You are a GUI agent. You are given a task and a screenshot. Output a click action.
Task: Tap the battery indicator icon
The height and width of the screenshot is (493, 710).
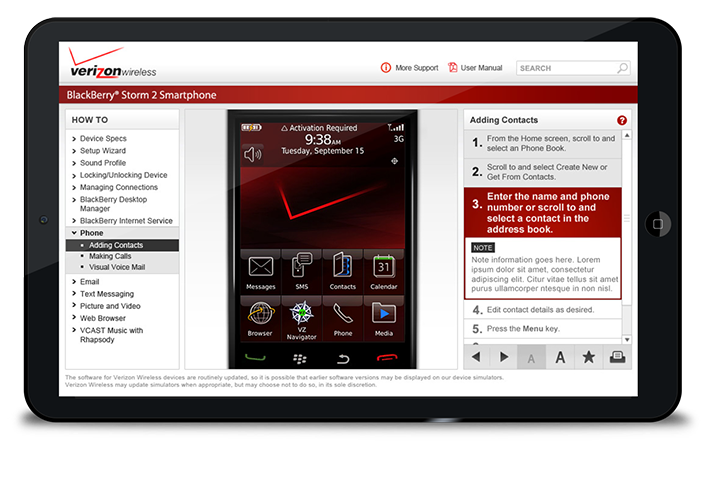tap(251, 128)
